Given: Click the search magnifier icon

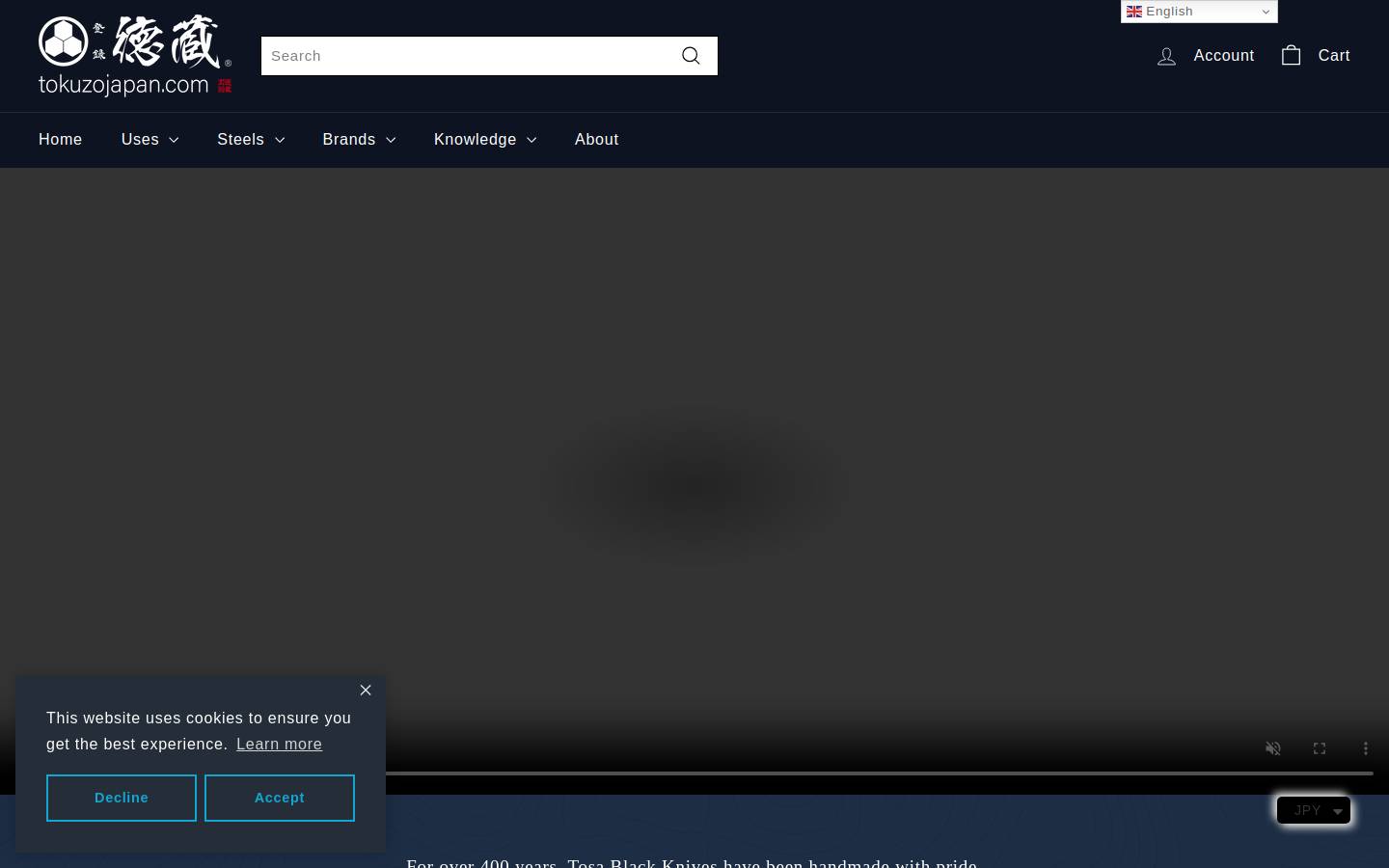Looking at the screenshot, I should click(691, 56).
